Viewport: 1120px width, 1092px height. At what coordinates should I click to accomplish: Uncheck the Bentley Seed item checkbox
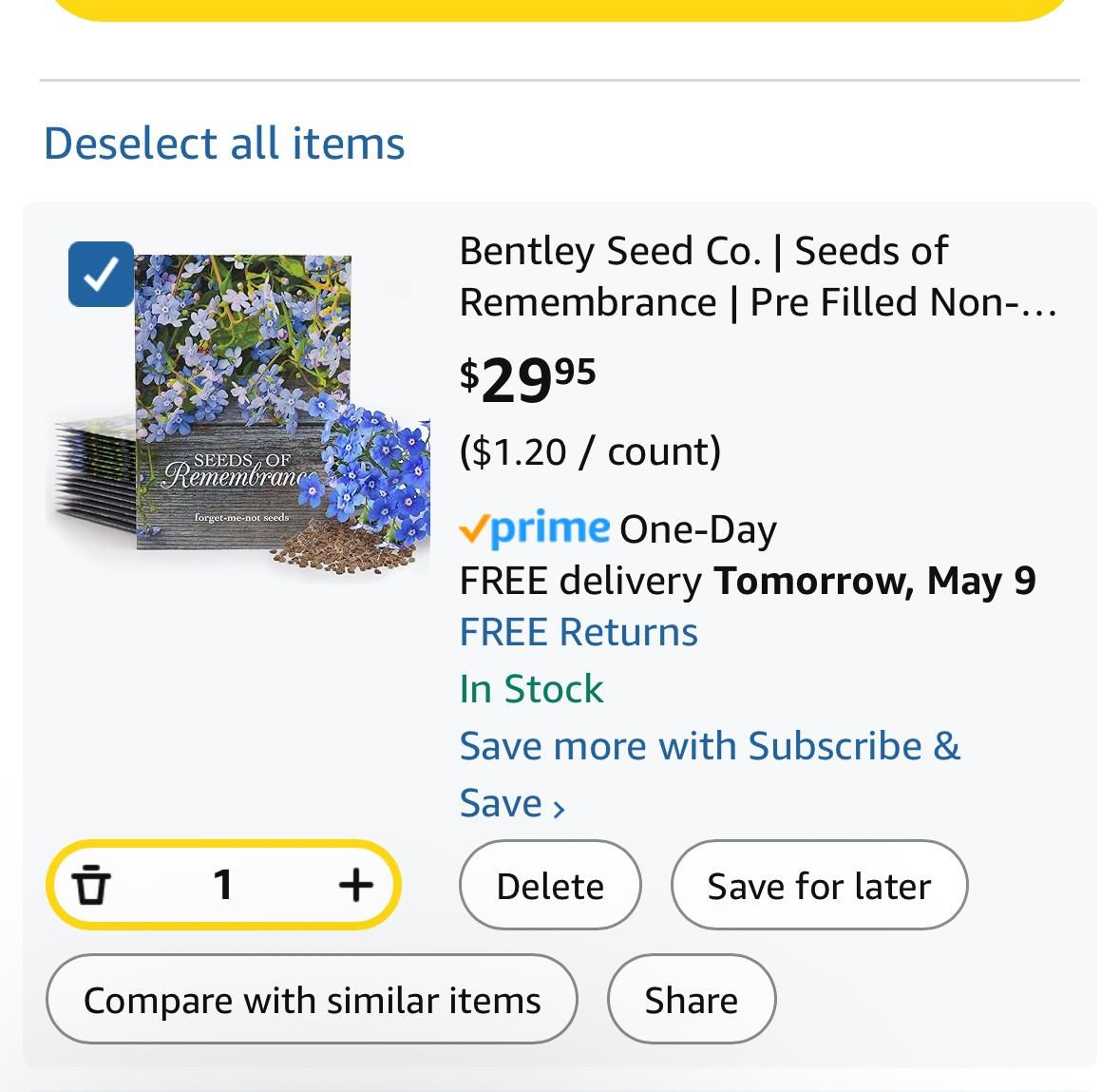coord(101,275)
